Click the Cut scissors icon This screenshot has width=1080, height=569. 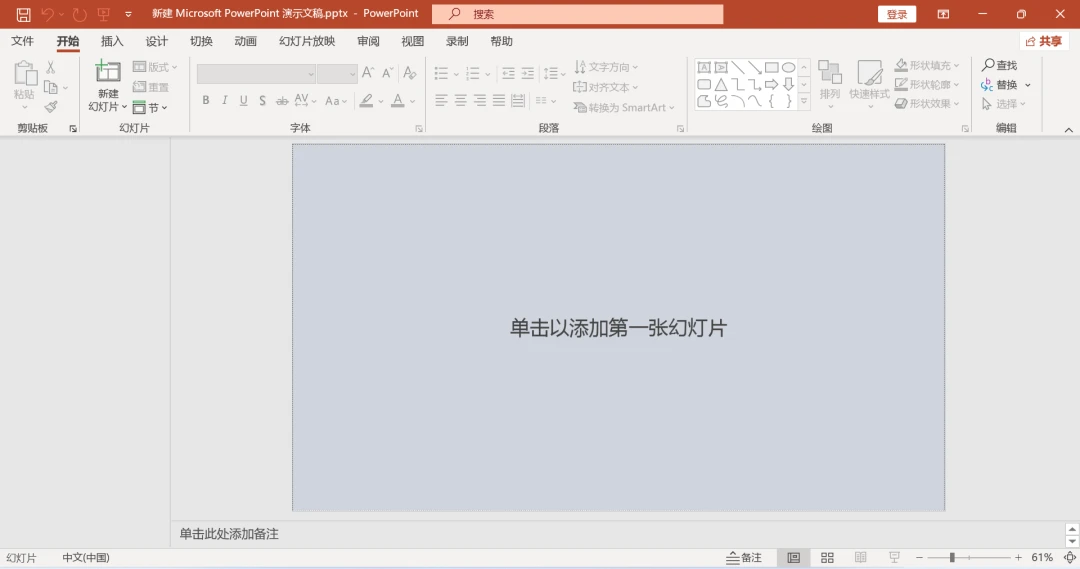[x=50, y=68]
